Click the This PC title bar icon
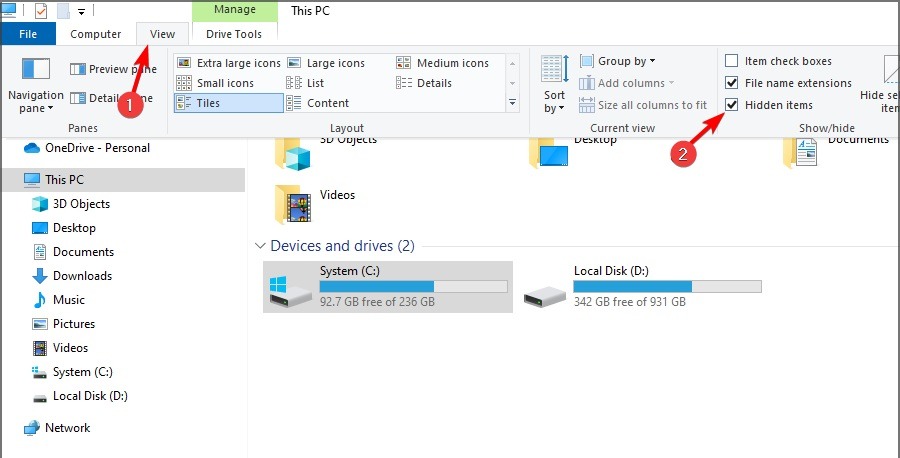The image size is (900, 458). tap(10, 10)
